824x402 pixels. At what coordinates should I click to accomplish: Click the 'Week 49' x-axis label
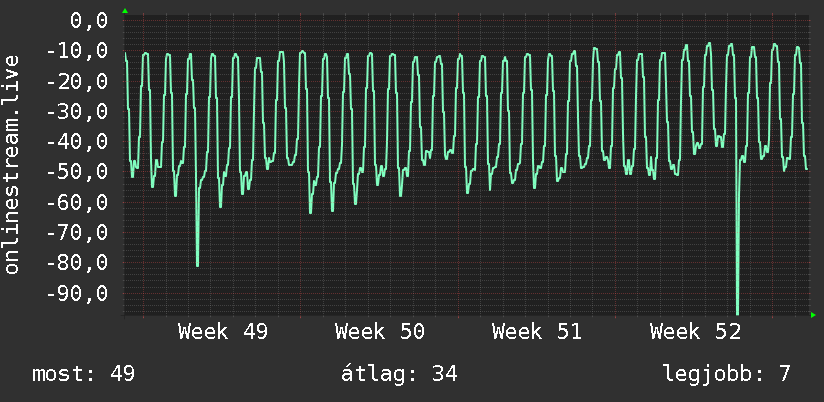pos(223,332)
